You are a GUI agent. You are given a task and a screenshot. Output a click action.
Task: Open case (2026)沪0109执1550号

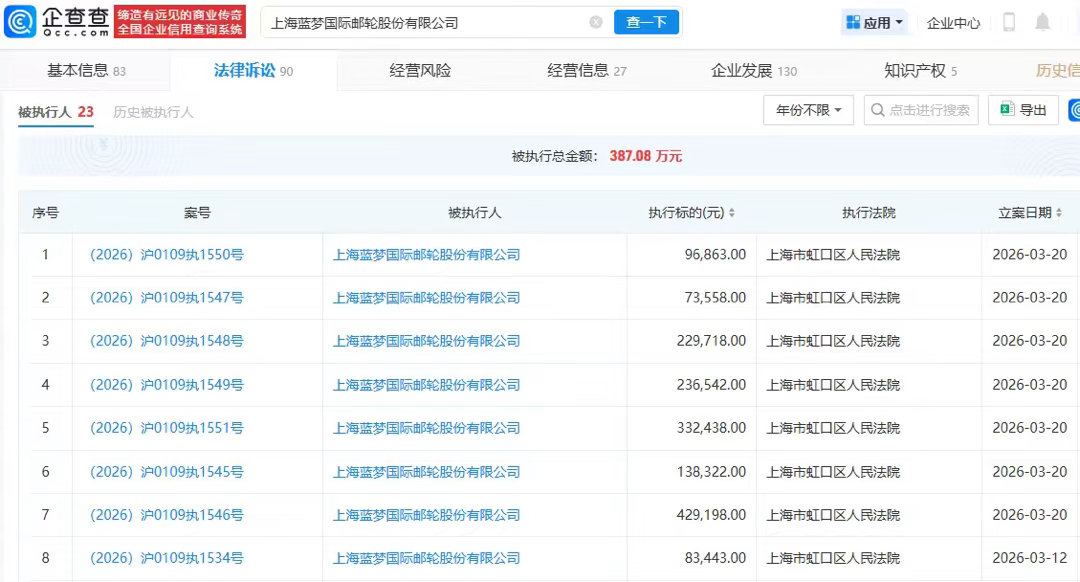(x=167, y=255)
